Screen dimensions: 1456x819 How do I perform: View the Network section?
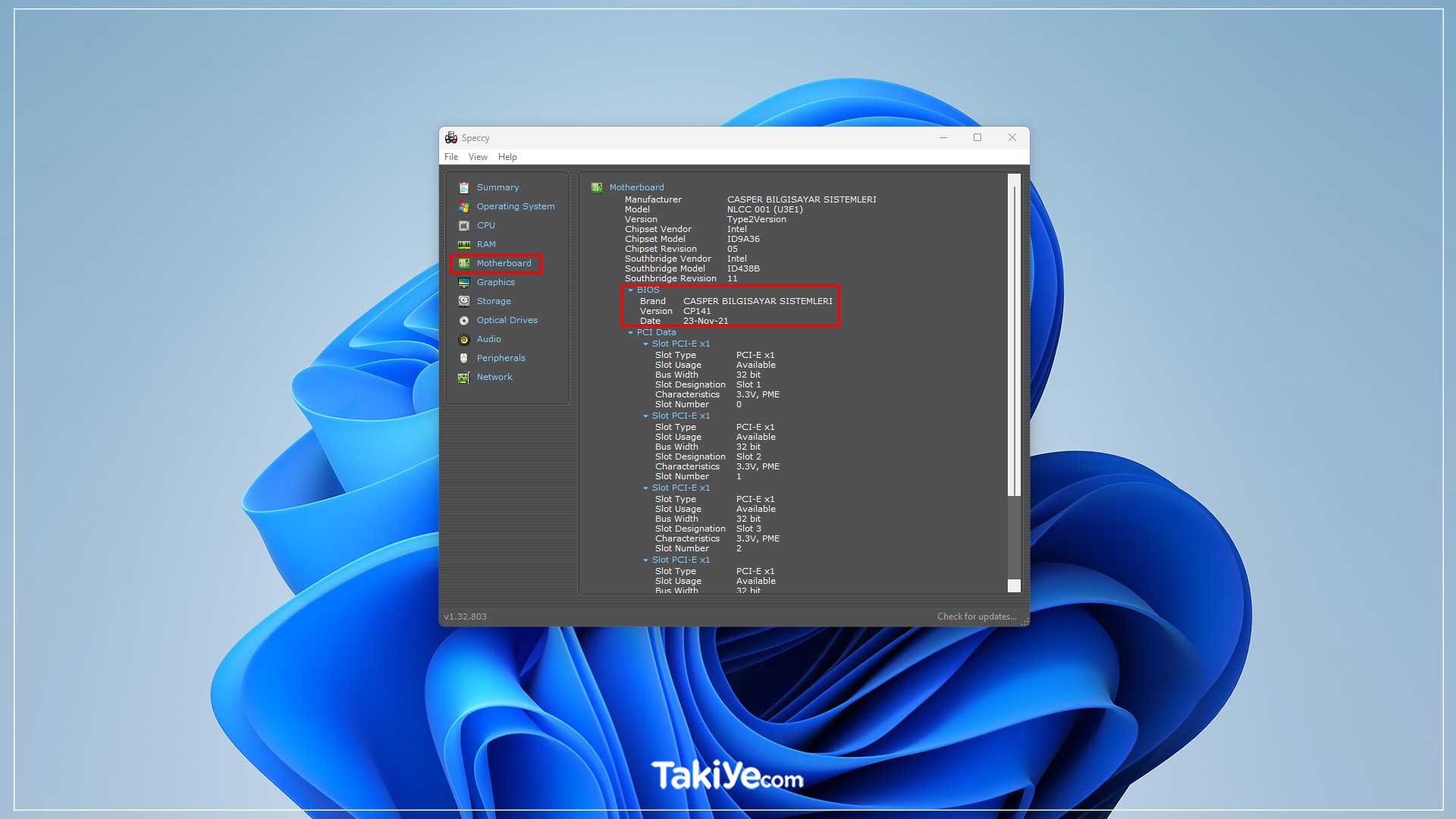pyautogui.click(x=494, y=377)
